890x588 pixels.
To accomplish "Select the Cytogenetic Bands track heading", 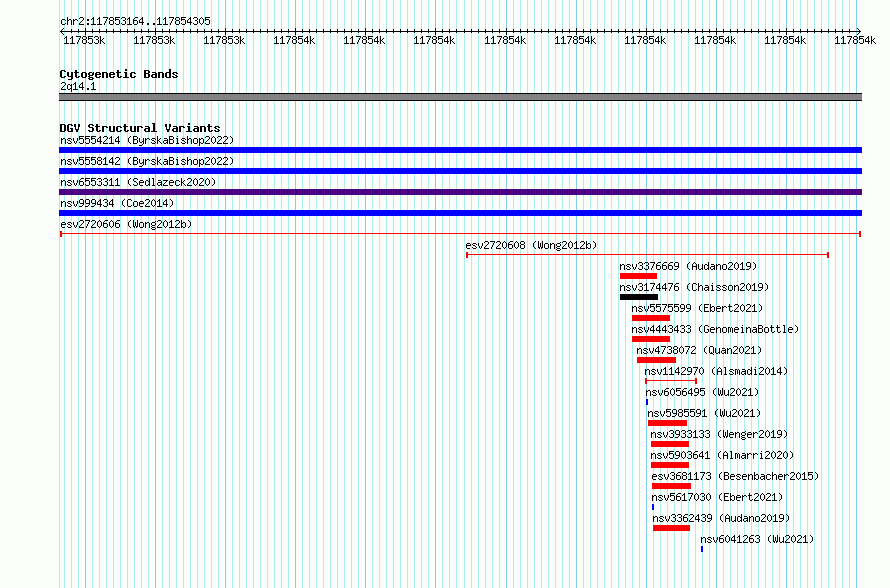I will tap(119, 74).
